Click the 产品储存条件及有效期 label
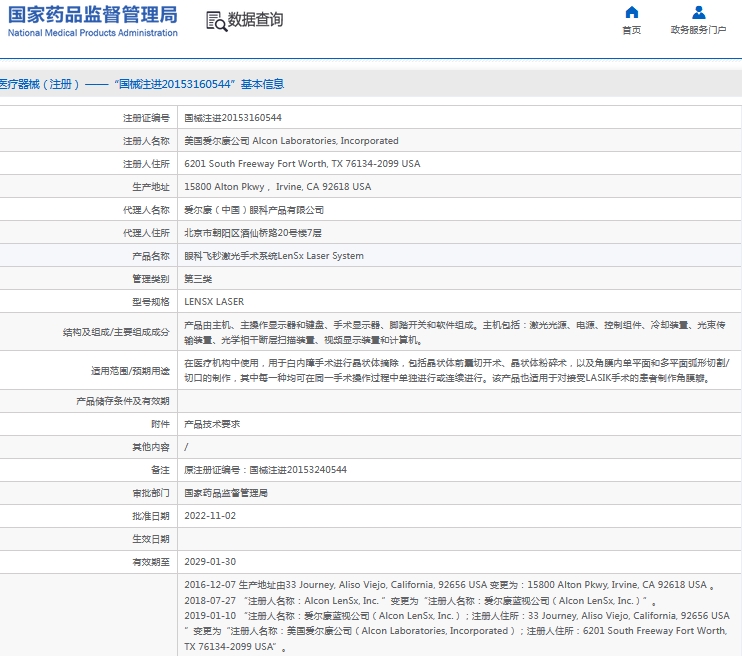Viewport: 742px width, 656px height. click(123, 401)
